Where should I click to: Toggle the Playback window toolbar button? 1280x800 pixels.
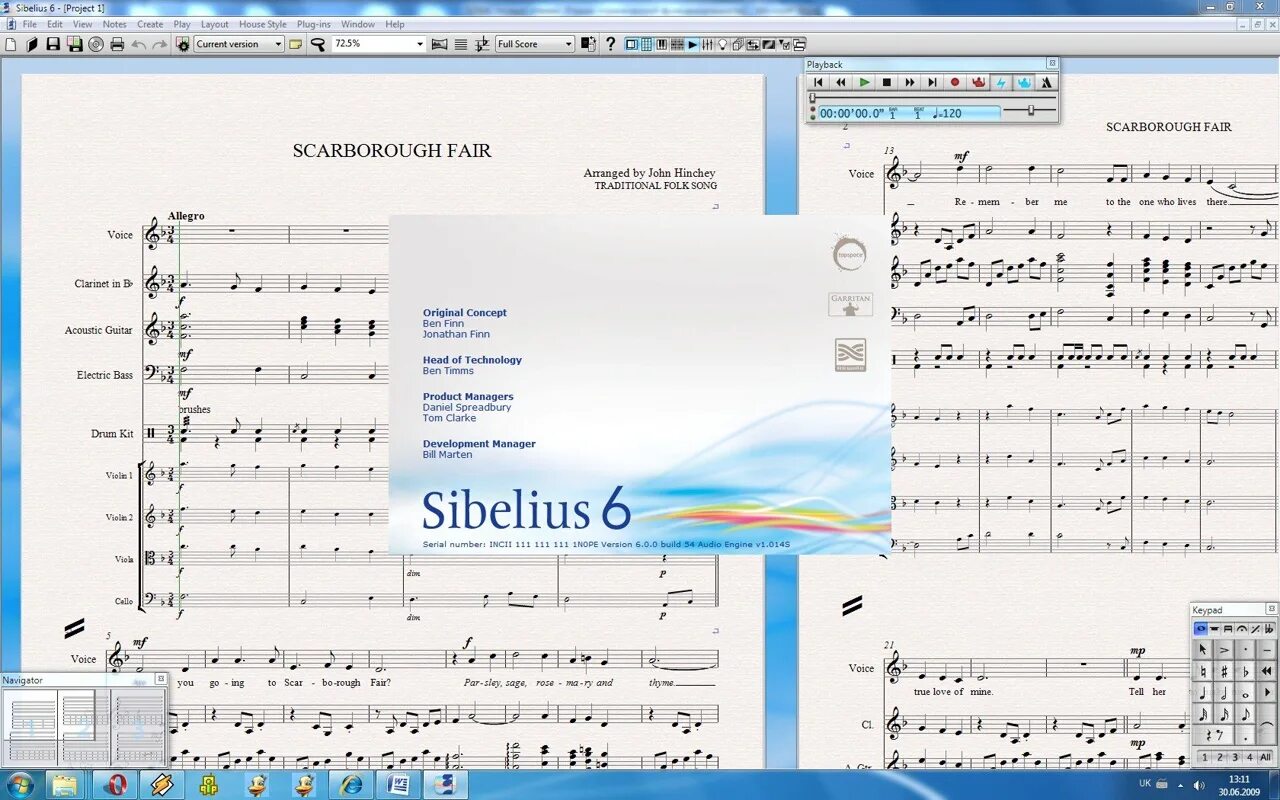pyautogui.click(x=692, y=44)
